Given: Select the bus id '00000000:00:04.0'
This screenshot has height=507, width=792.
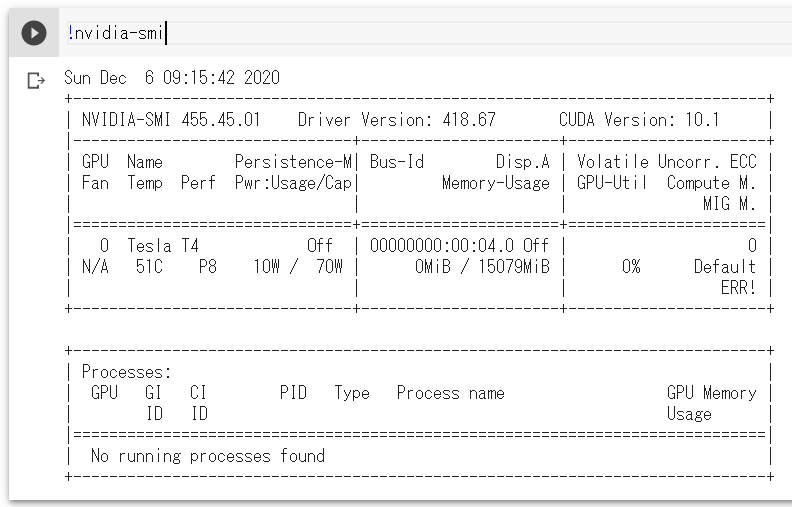Looking at the screenshot, I should [442, 246].
